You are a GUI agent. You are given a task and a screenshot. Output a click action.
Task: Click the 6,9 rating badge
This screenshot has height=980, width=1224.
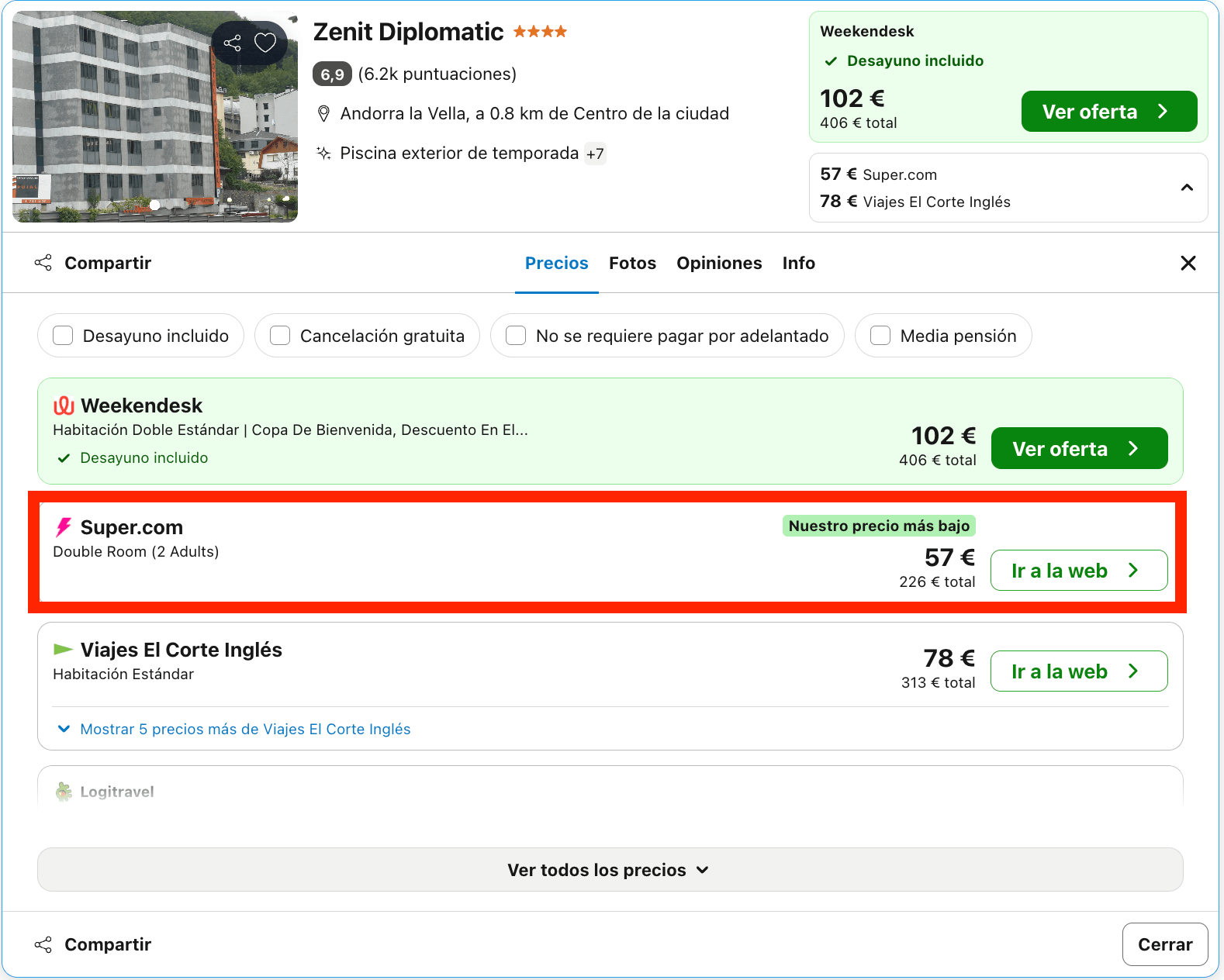(x=332, y=74)
